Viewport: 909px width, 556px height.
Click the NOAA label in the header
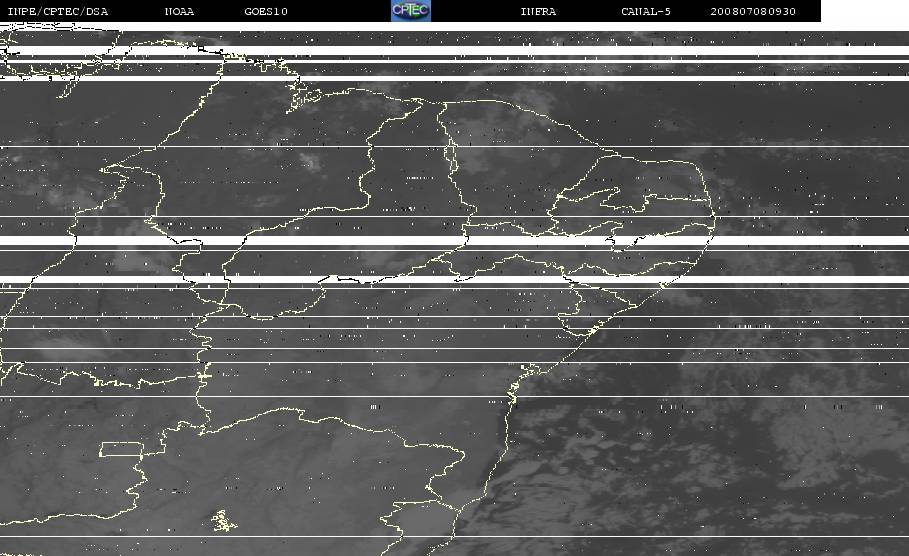pos(179,11)
